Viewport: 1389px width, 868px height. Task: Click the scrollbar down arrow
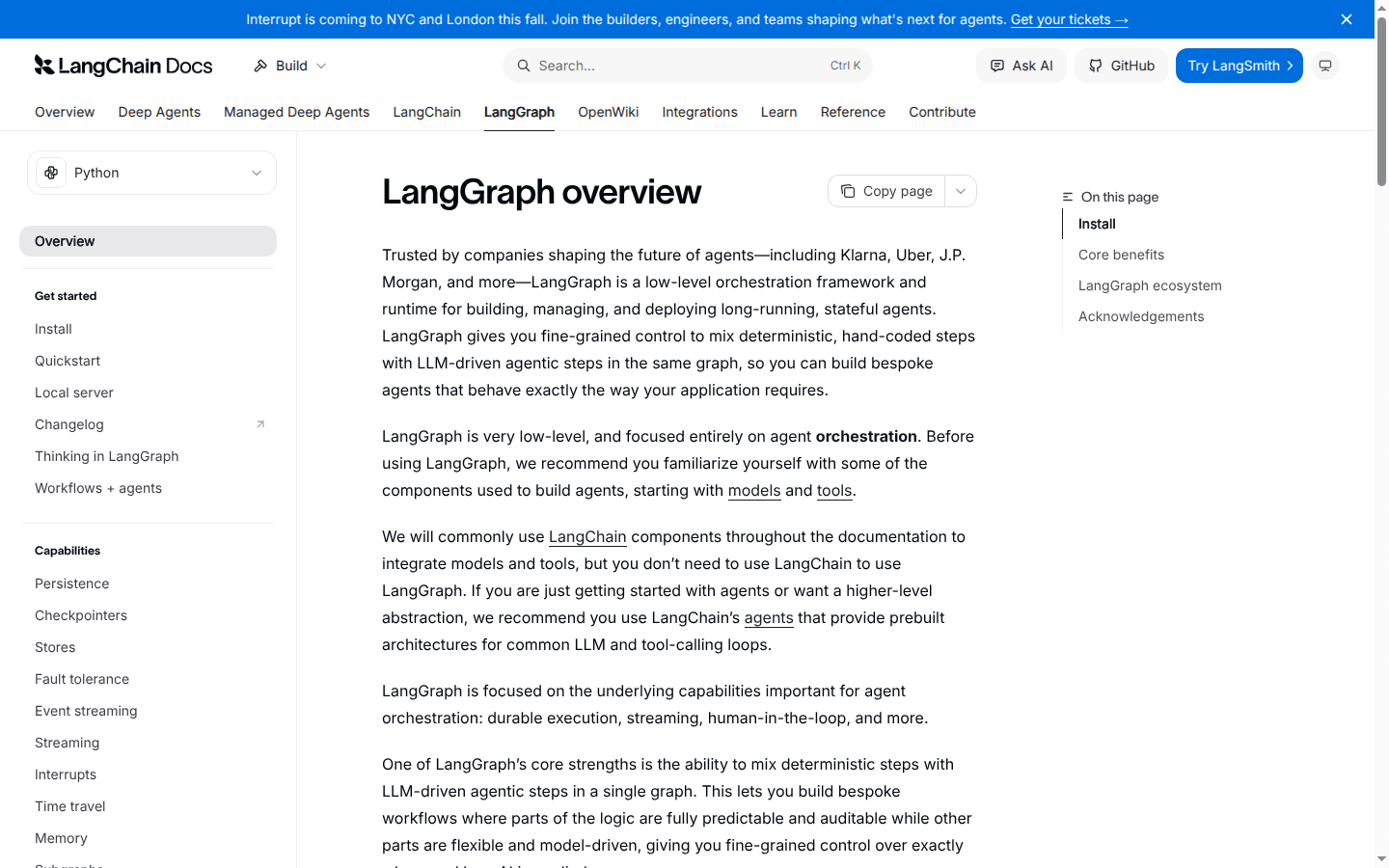[x=1381, y=859]
